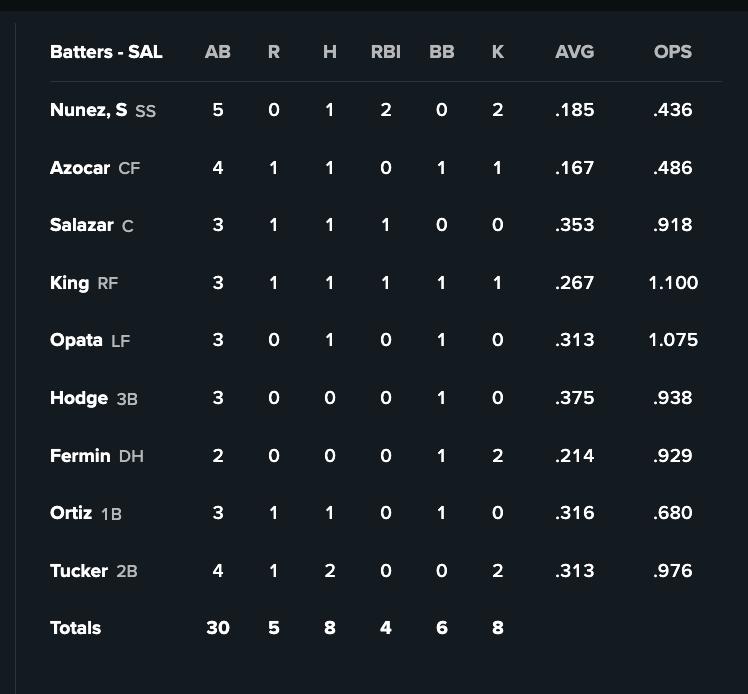Click the Totals row label
This screenshot has height=694, width=748.
(x=75, y=628)
